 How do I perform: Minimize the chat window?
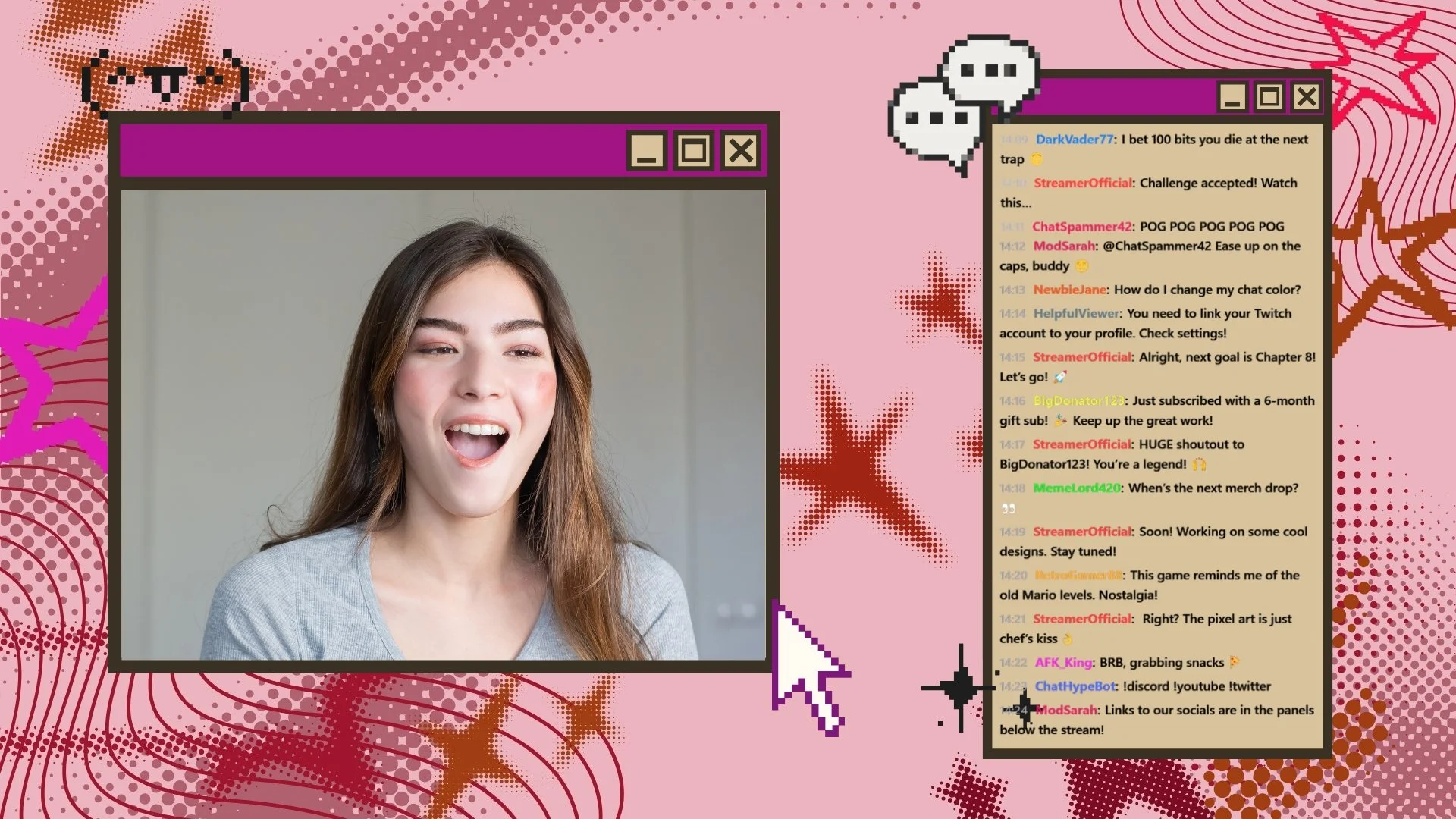1232,96
